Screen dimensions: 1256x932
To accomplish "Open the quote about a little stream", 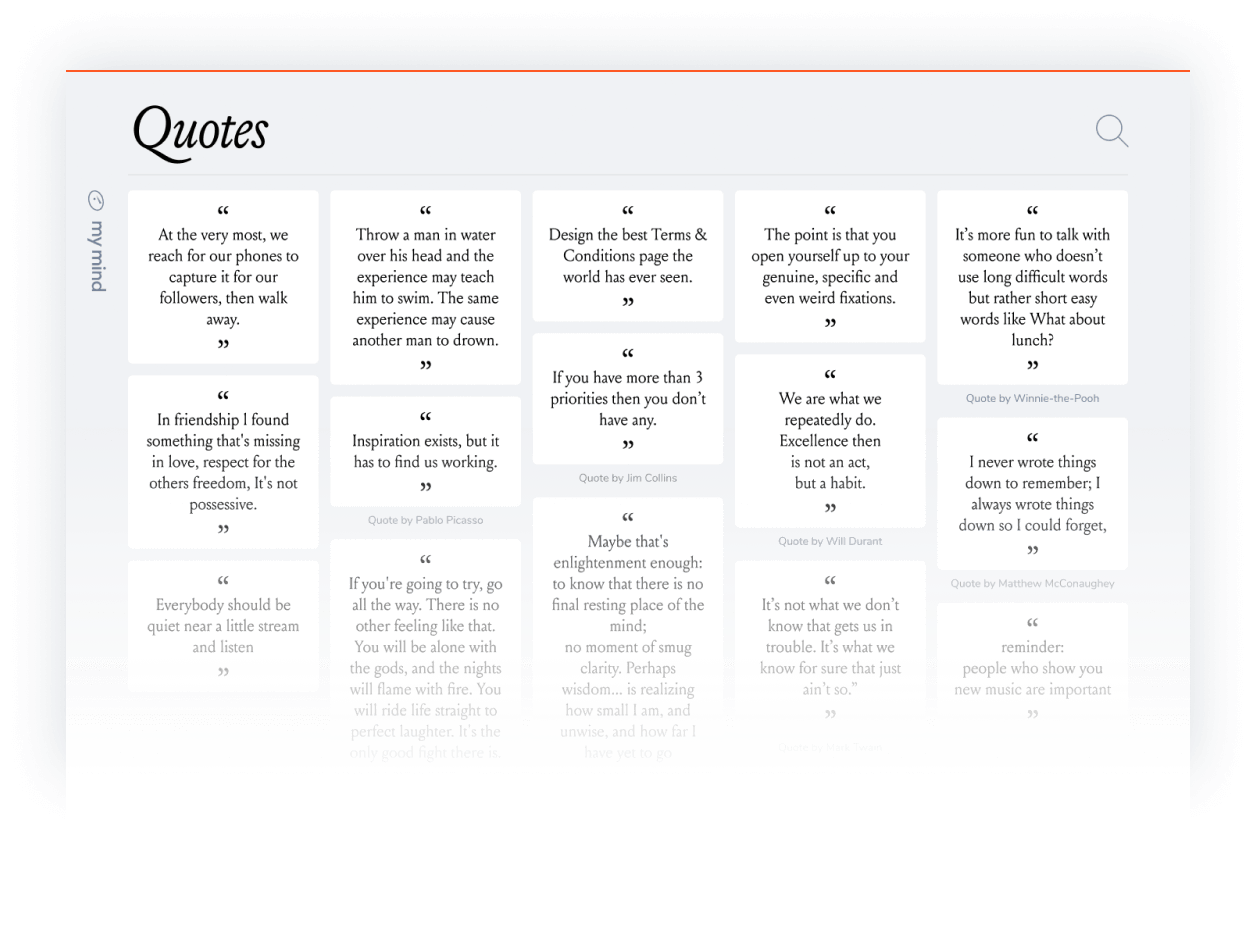I will pos(222,625).
